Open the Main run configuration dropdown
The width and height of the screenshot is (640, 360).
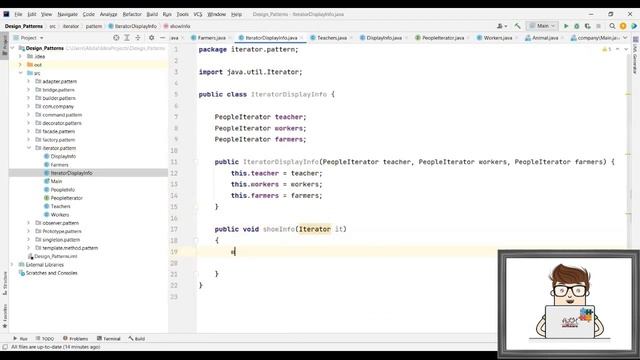542,26
